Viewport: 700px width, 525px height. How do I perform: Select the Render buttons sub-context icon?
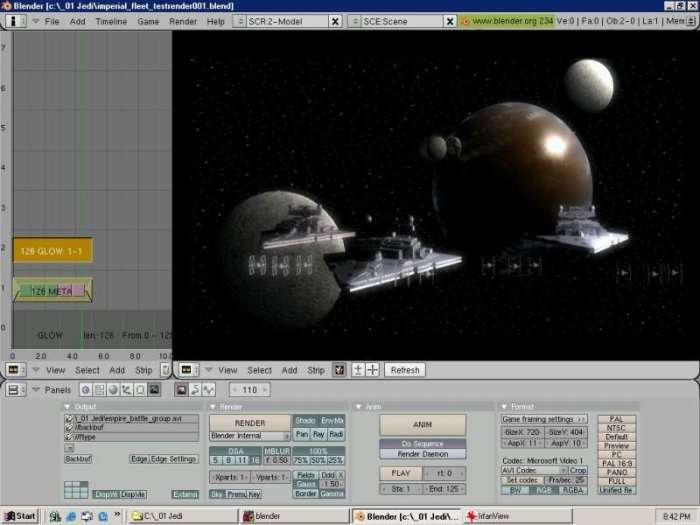181,390
